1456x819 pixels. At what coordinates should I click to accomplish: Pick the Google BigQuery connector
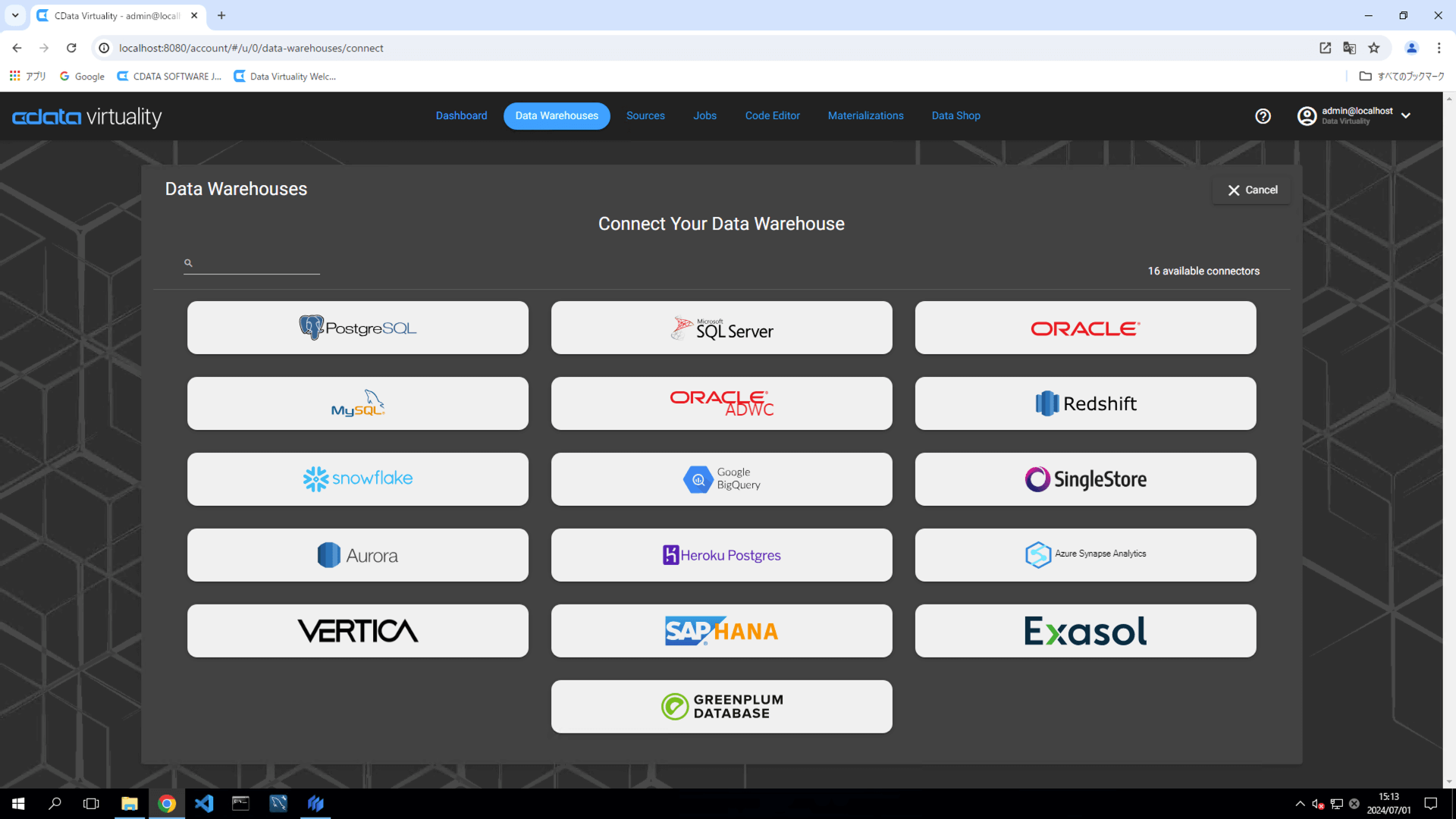[x=721, y=479]
